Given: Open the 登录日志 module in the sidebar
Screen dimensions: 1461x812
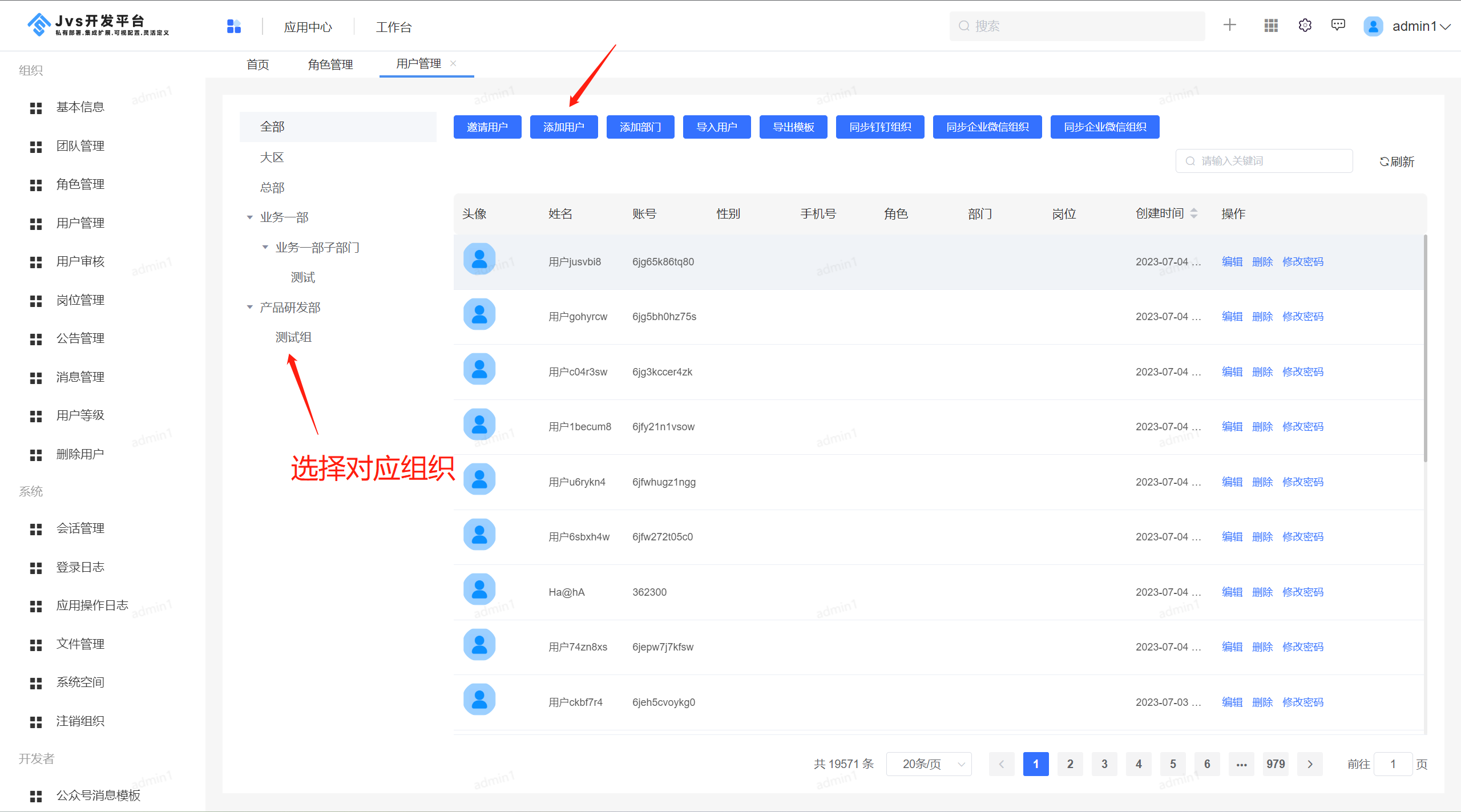Looking at the screenshot, I should 80,567.
